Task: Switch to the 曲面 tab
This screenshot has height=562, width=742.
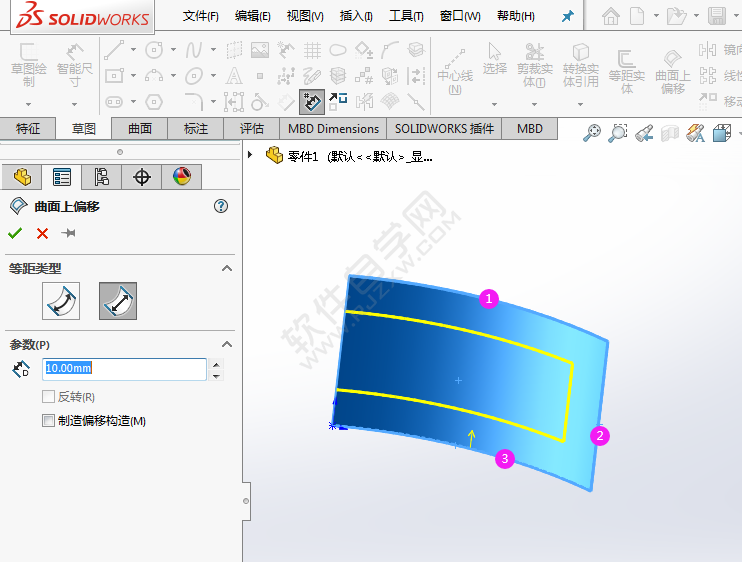Action: [140, 129]
